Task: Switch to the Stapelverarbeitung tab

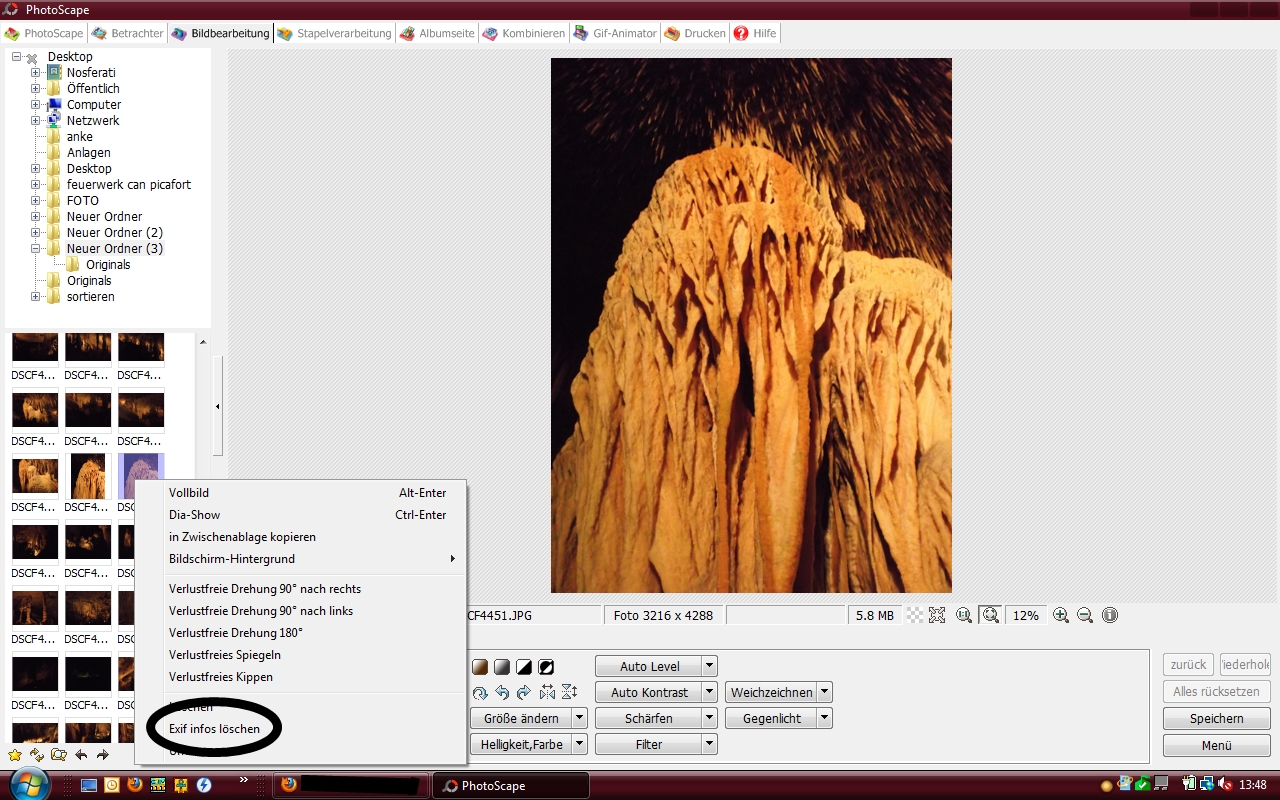Action: pos(334,33)
